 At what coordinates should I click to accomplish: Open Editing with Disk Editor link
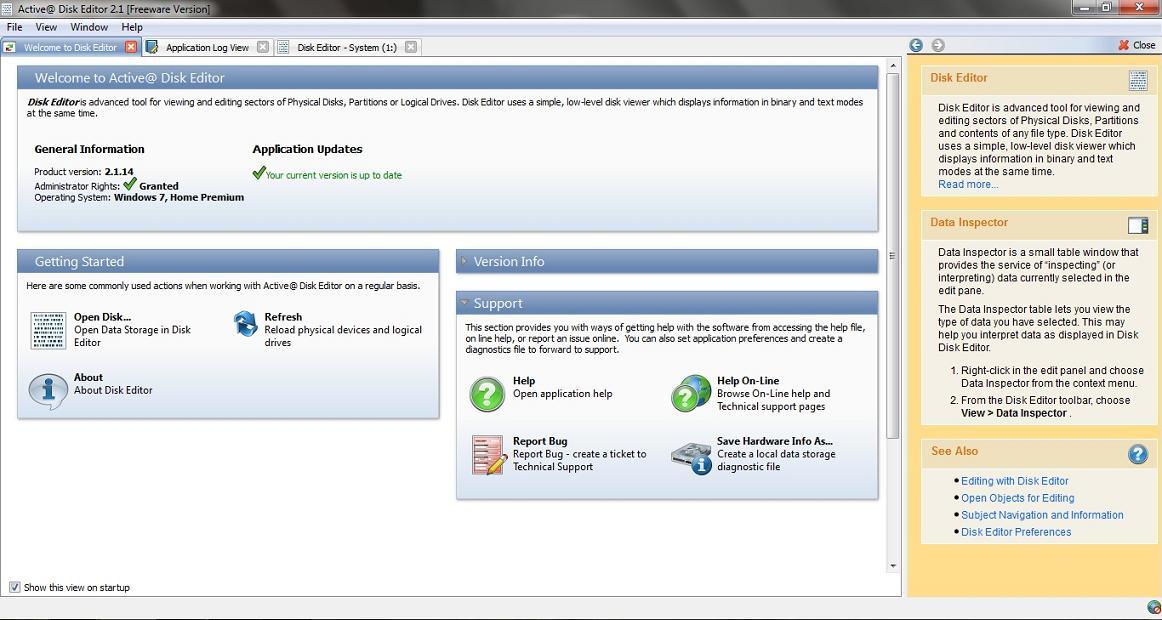tap(1015, 481)
